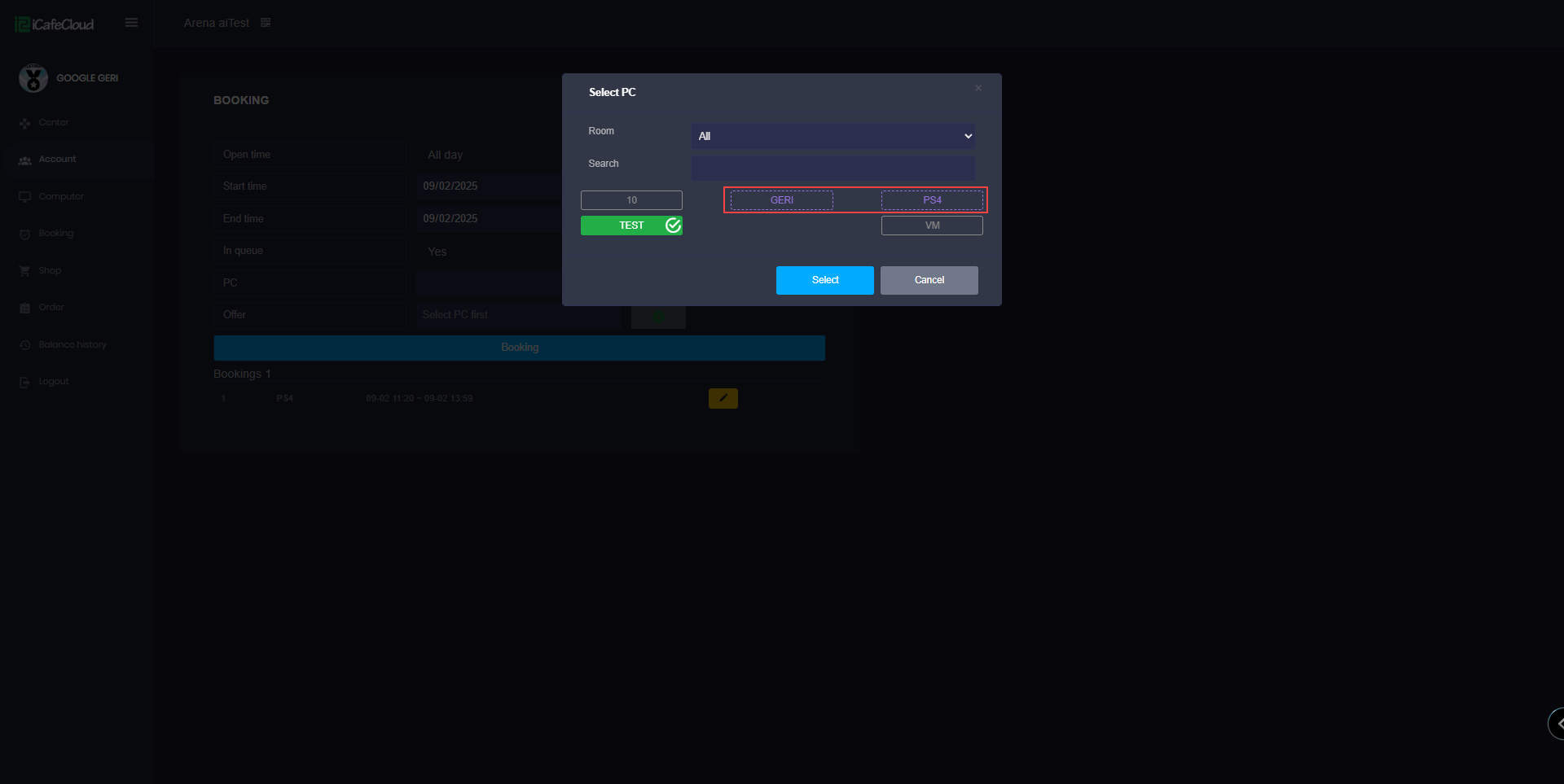
Task: Click the 'BOOKING' page heading
Action: click(241, 100)
